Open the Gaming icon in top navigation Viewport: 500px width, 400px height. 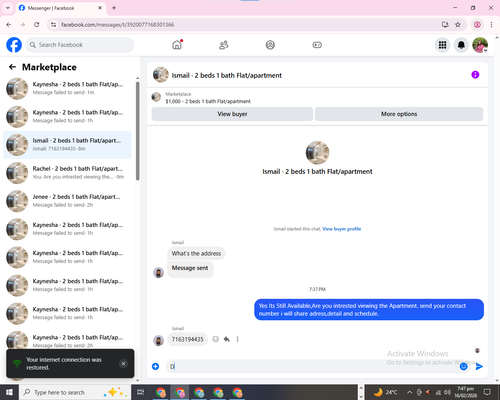click(317, 45)
